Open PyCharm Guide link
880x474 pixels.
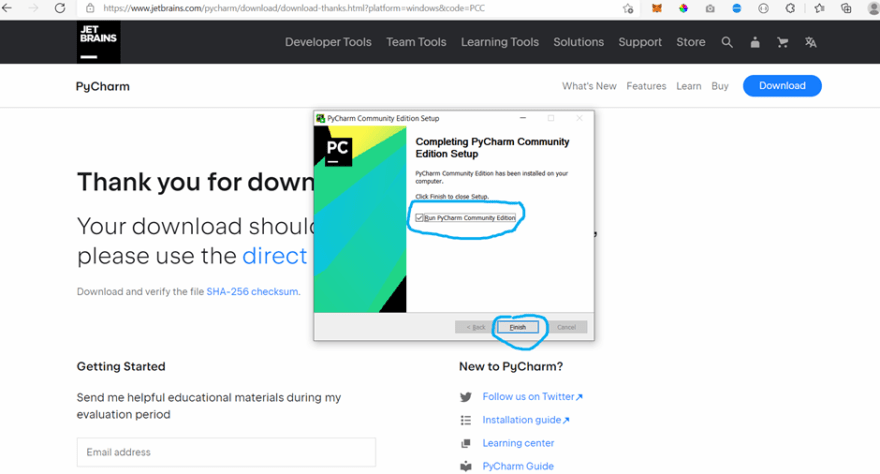pyautogui.click(x=518, y=466)
